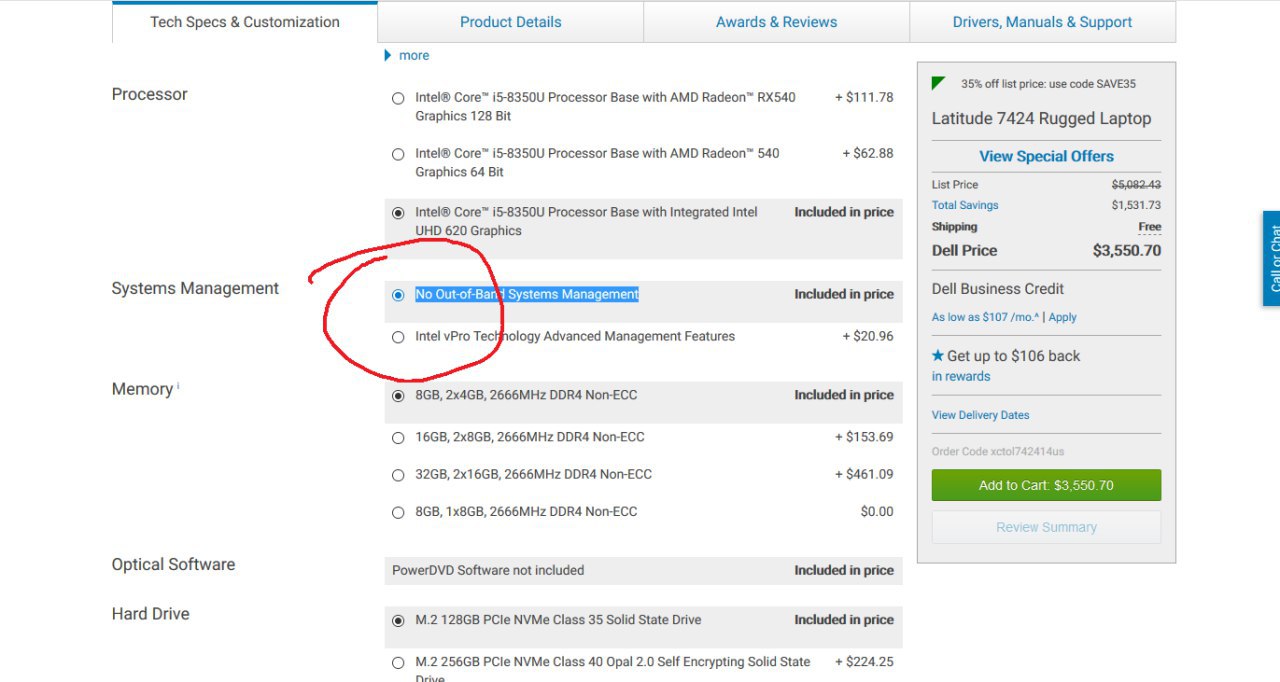This screenshot has height=682, width=1280.
Task: Click the Total Savings amount $1,531.73
Action: point(1136,205)
